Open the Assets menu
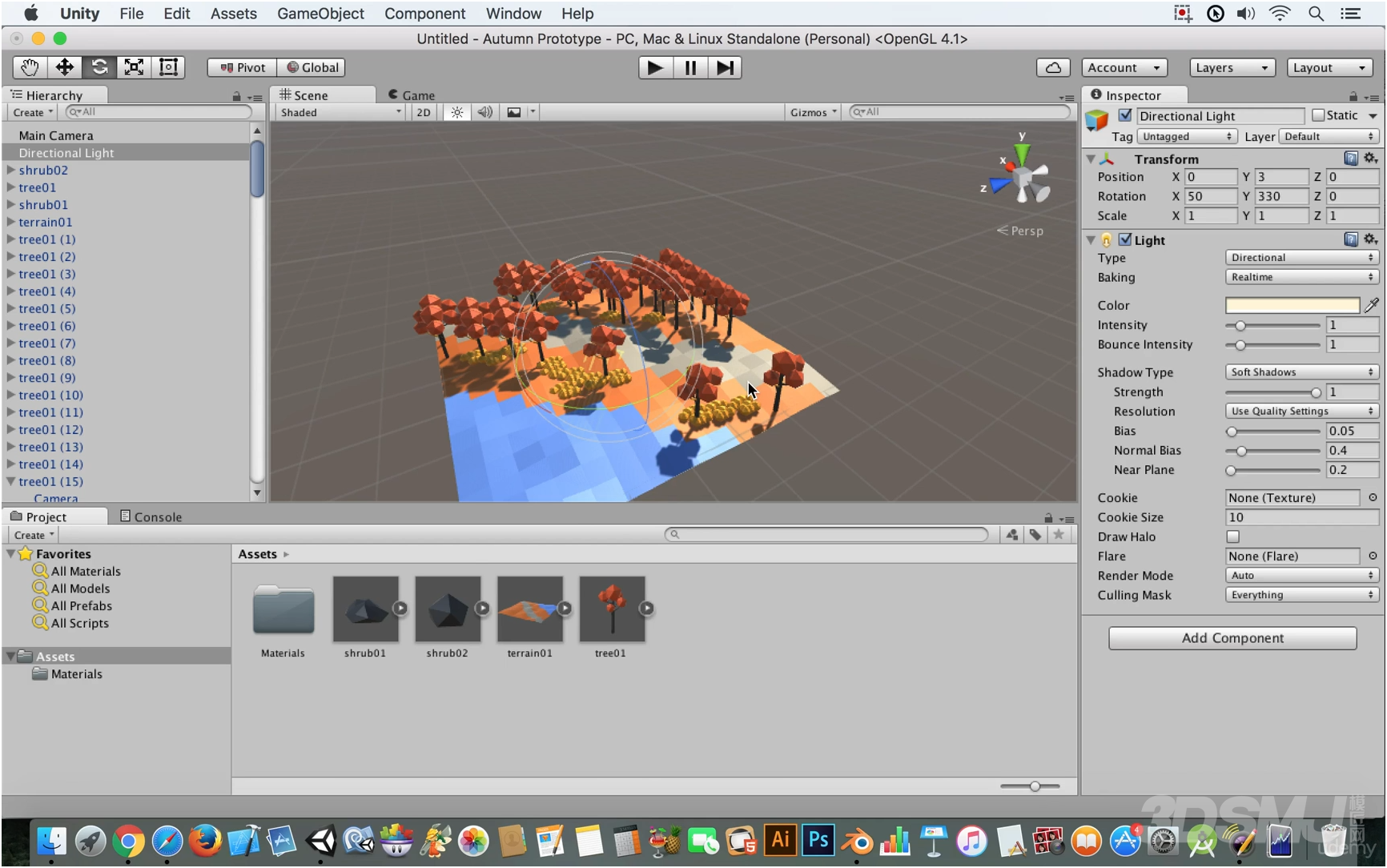 234,14
